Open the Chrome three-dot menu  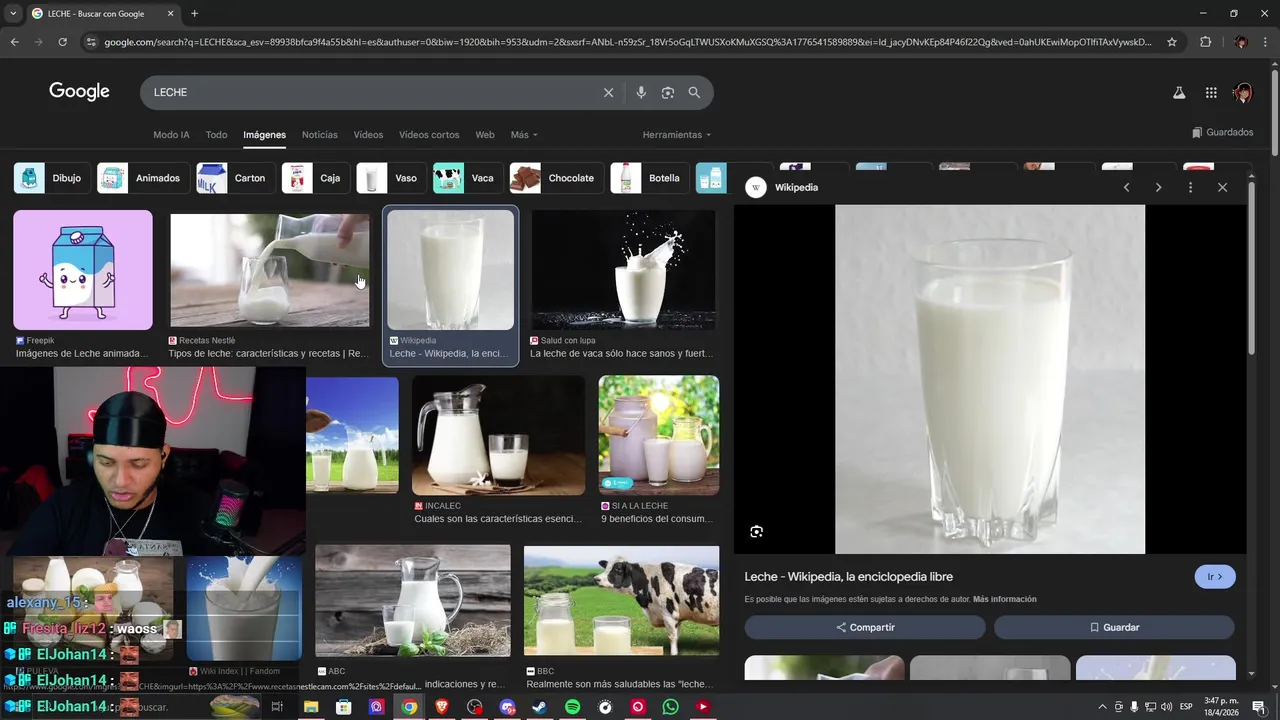[1267, 42]
